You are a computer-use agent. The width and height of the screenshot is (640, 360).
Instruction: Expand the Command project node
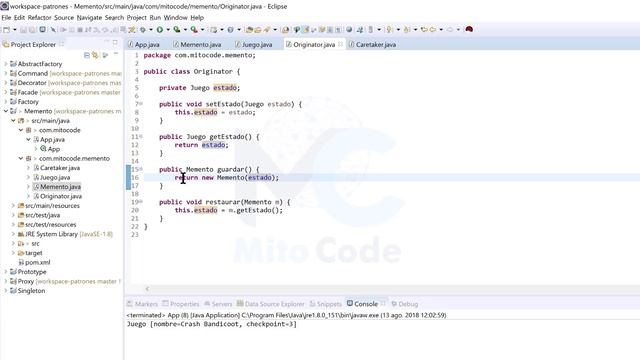6,73
